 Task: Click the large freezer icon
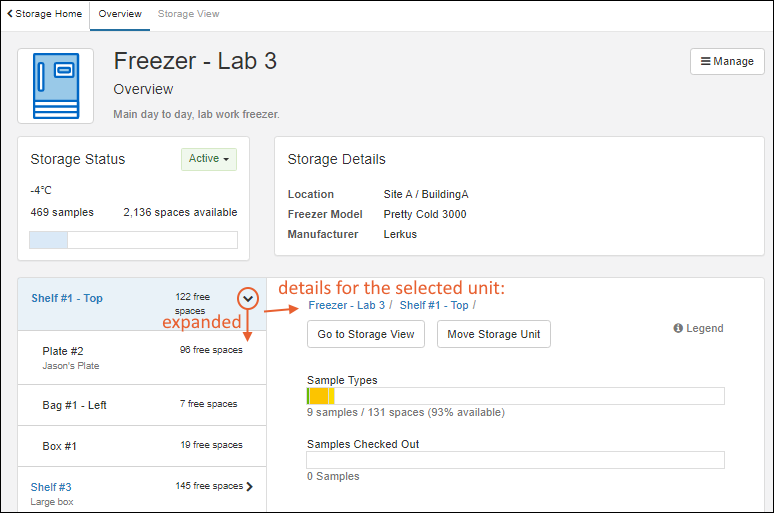[x=56, y=86]
